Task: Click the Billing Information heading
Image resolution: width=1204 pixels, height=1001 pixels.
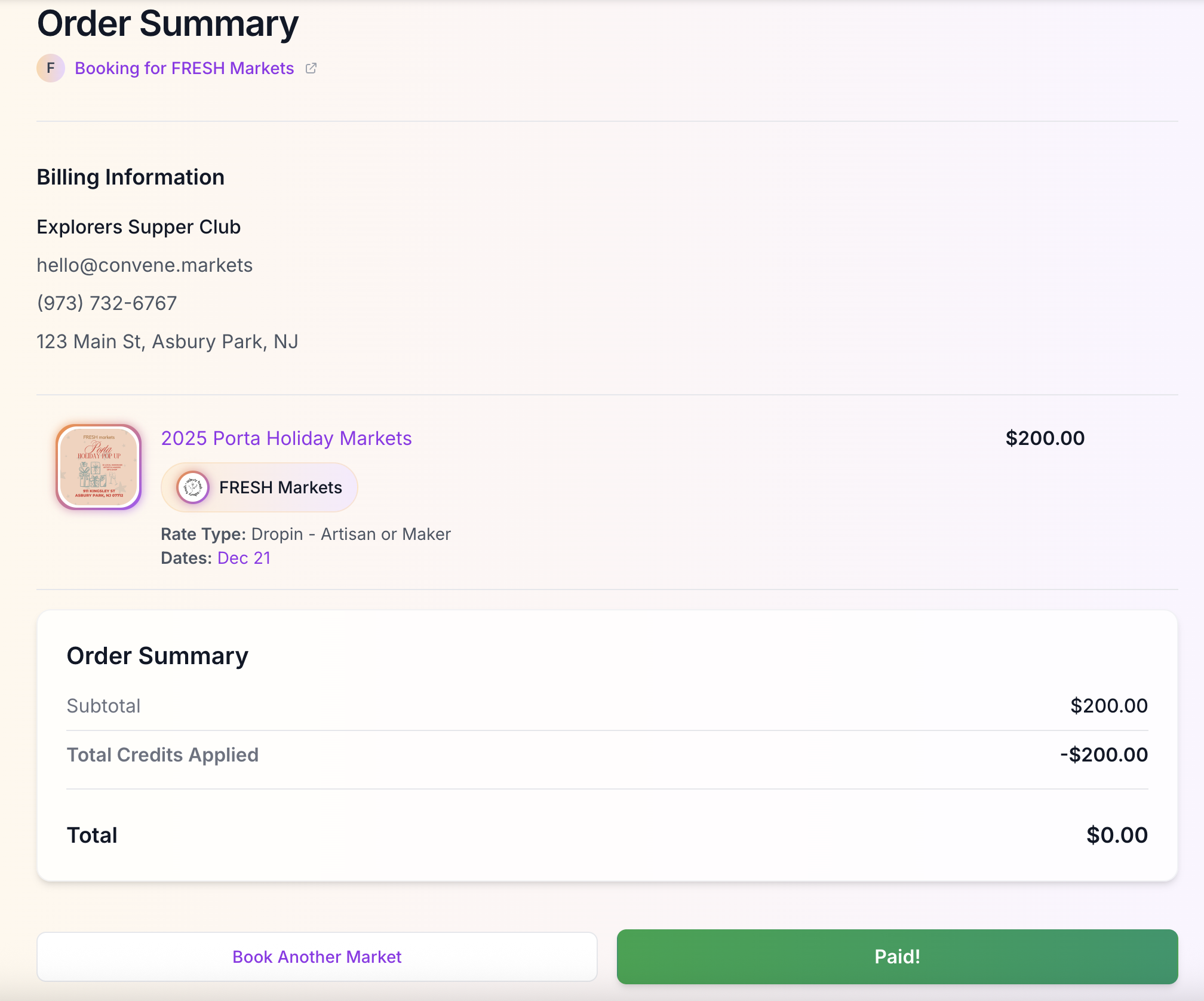Action: 130,177
